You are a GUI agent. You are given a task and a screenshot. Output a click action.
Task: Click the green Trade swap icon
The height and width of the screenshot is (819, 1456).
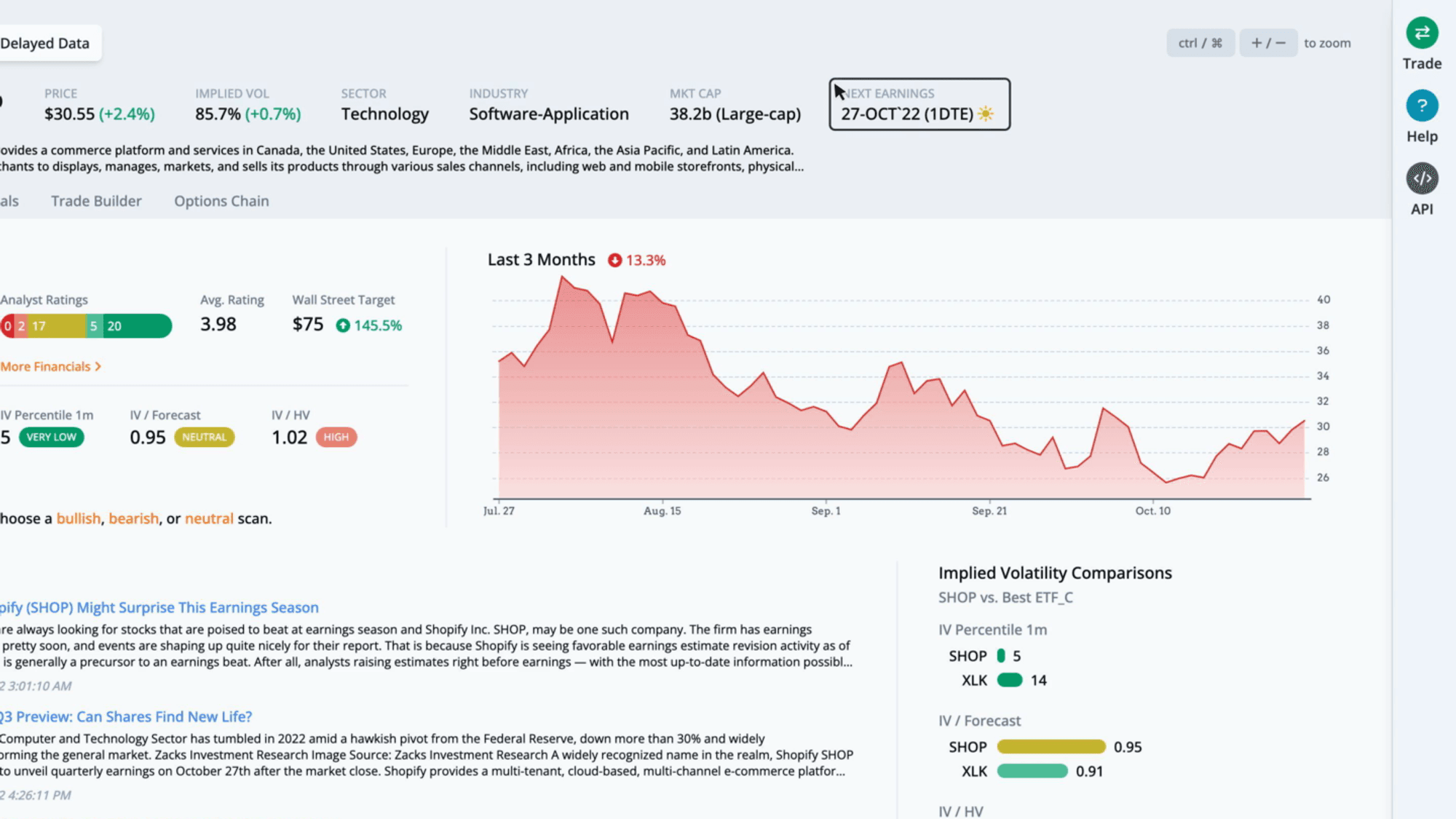point(1422,33)
